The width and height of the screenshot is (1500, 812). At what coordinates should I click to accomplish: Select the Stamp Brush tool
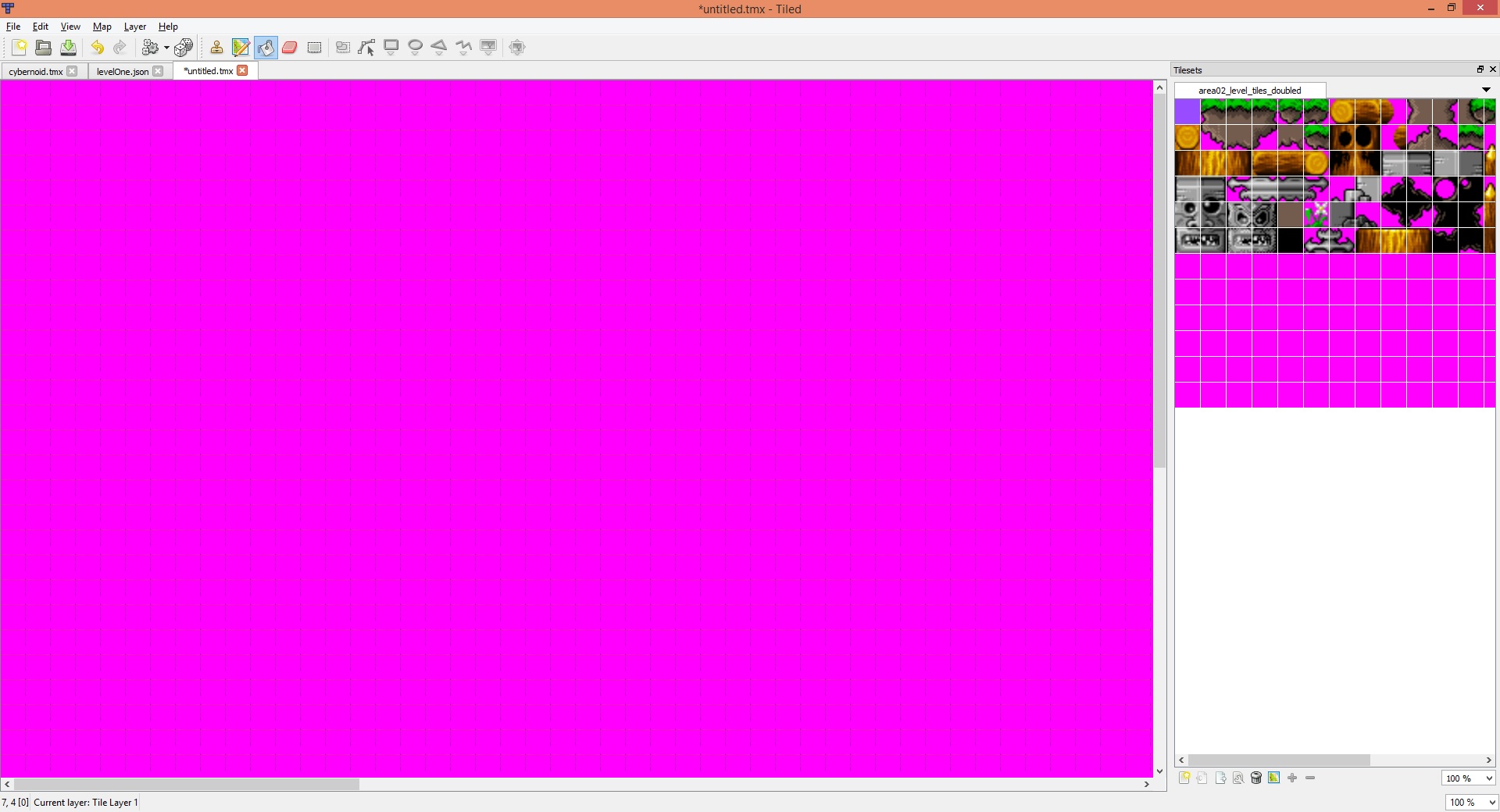216,48
